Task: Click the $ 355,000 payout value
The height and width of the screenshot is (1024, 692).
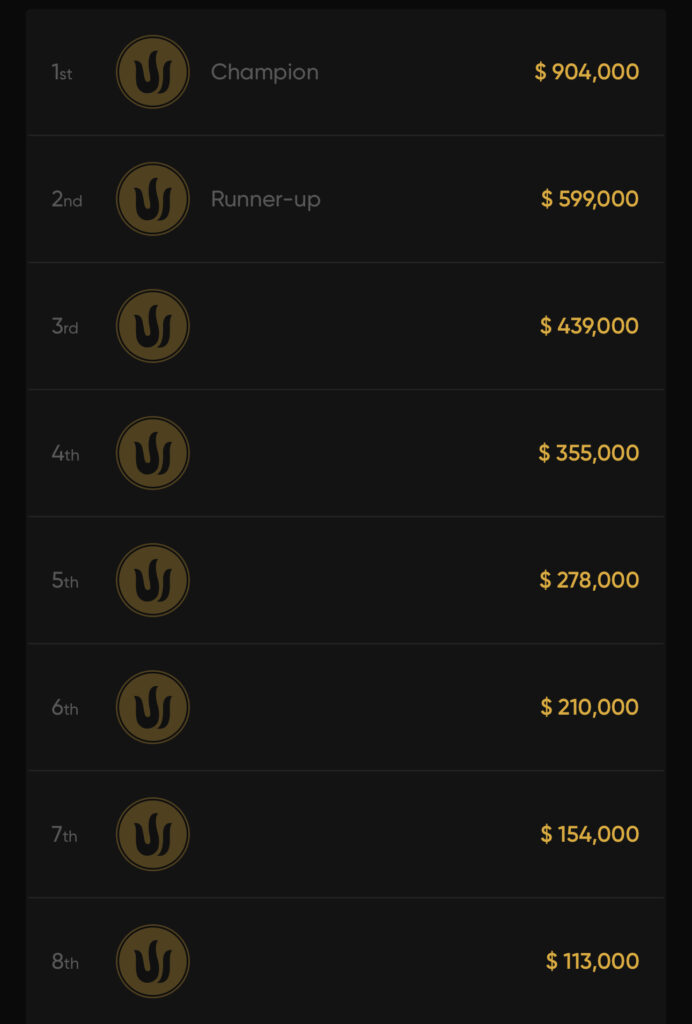Action: tap(589, 453)
